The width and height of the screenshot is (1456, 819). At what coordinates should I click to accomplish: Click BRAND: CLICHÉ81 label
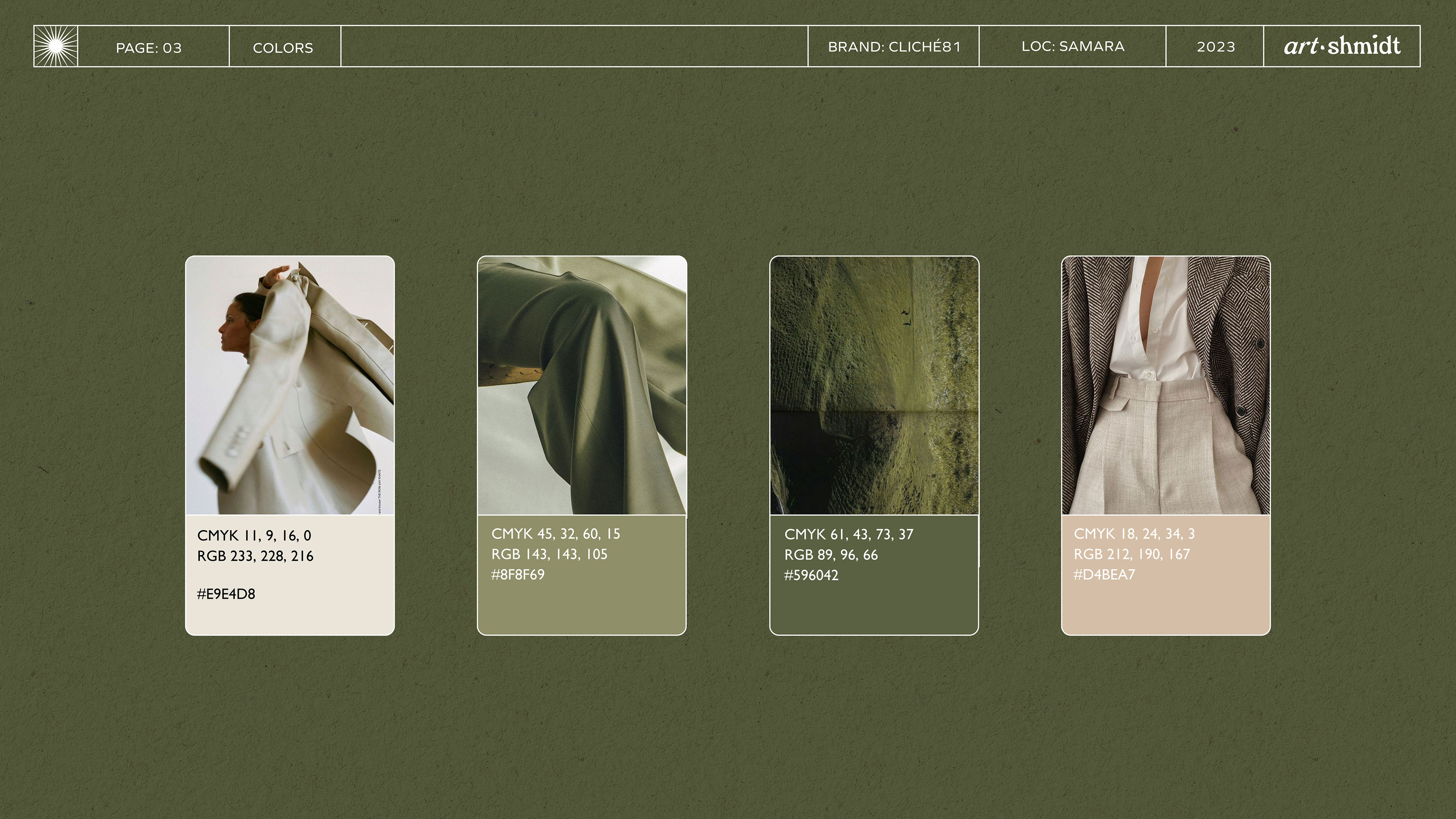894,47
